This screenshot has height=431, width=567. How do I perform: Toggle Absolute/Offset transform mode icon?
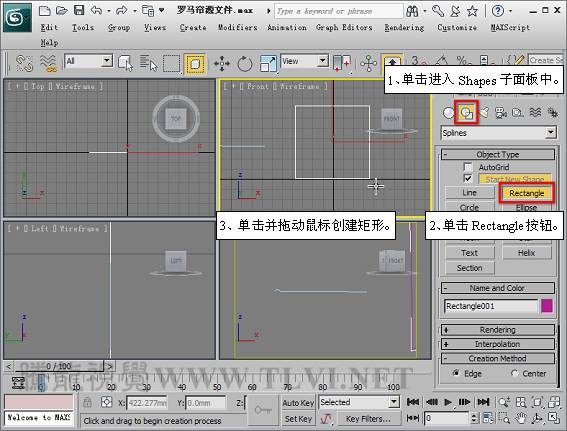pyautogui.click(x=107, y=402)
